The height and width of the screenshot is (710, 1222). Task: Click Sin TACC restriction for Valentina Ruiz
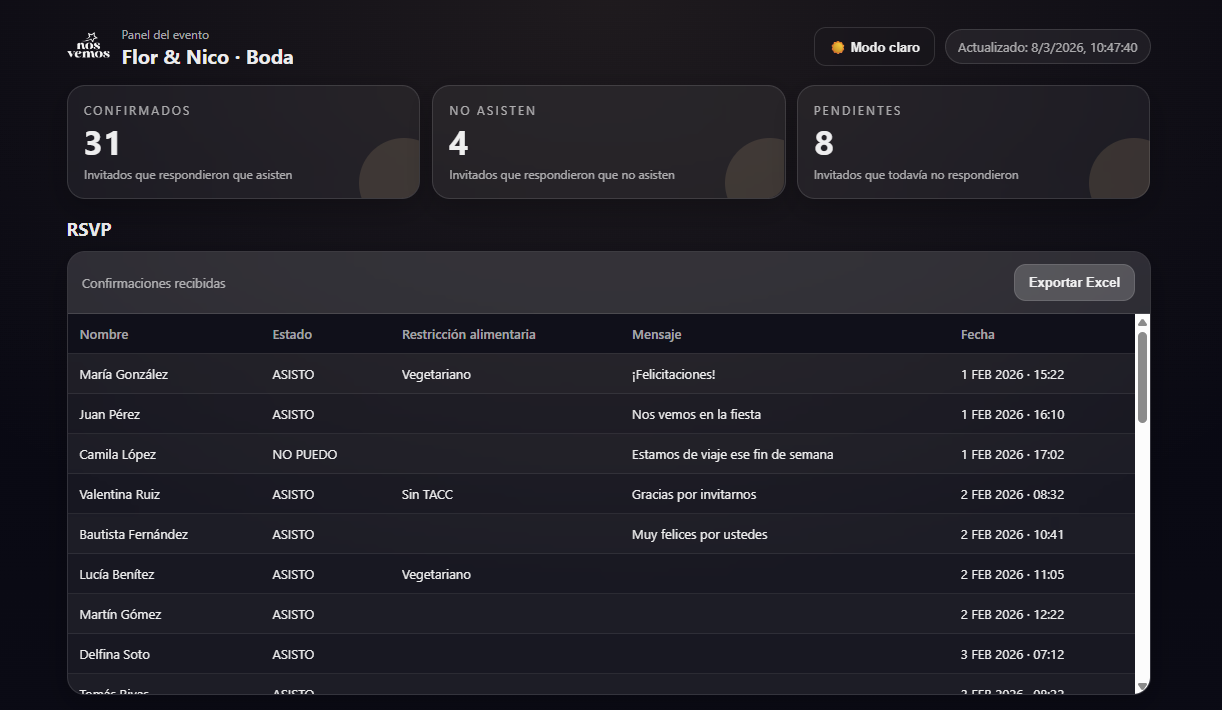pyautogui.click(x=427, y=494)
